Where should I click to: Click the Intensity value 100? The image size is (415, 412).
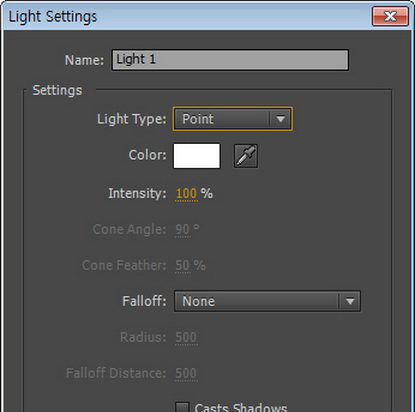(x=186, y=193)
